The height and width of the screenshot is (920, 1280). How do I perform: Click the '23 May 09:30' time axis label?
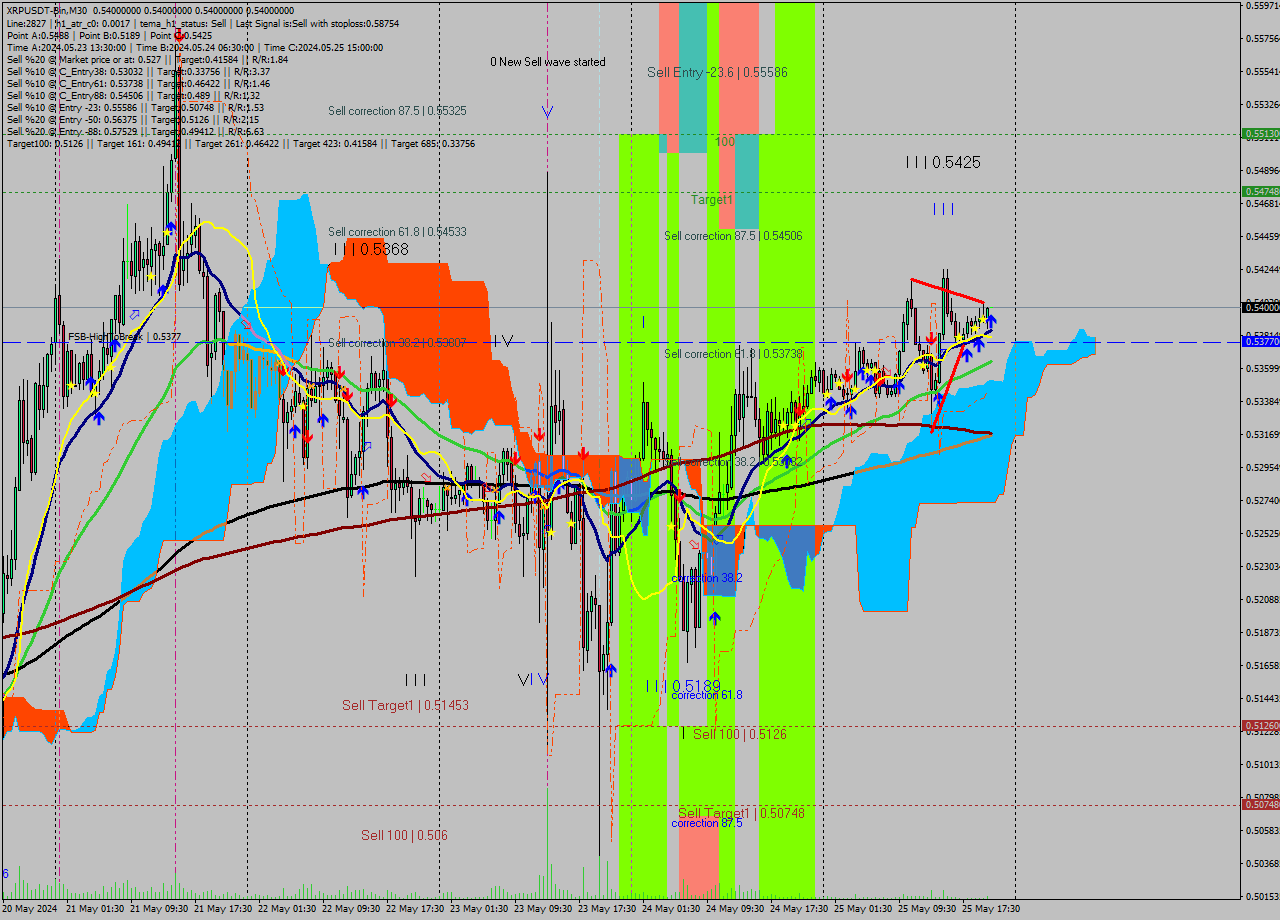[x=545, y=909]
